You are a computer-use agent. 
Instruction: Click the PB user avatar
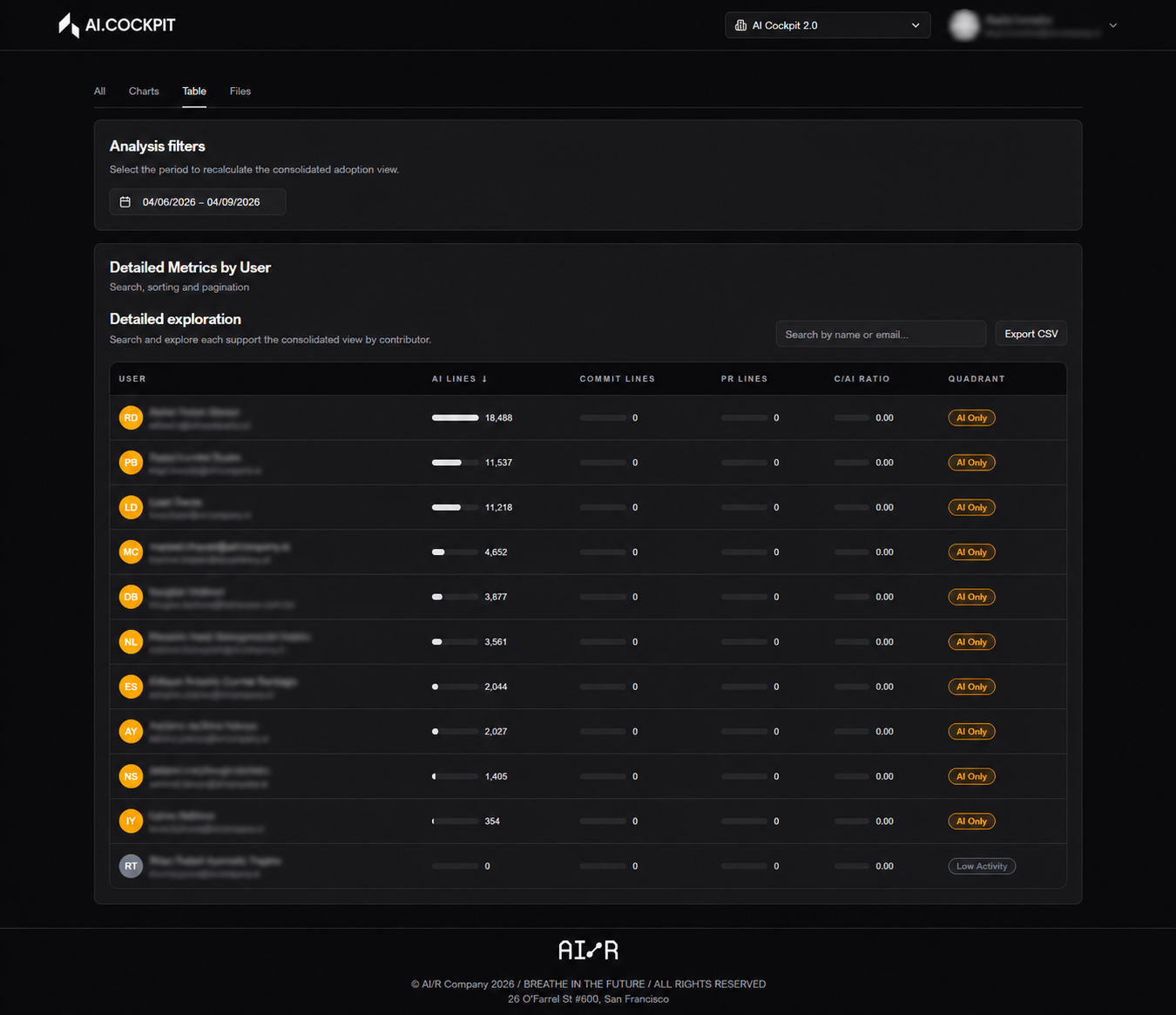tap(131, 463)
